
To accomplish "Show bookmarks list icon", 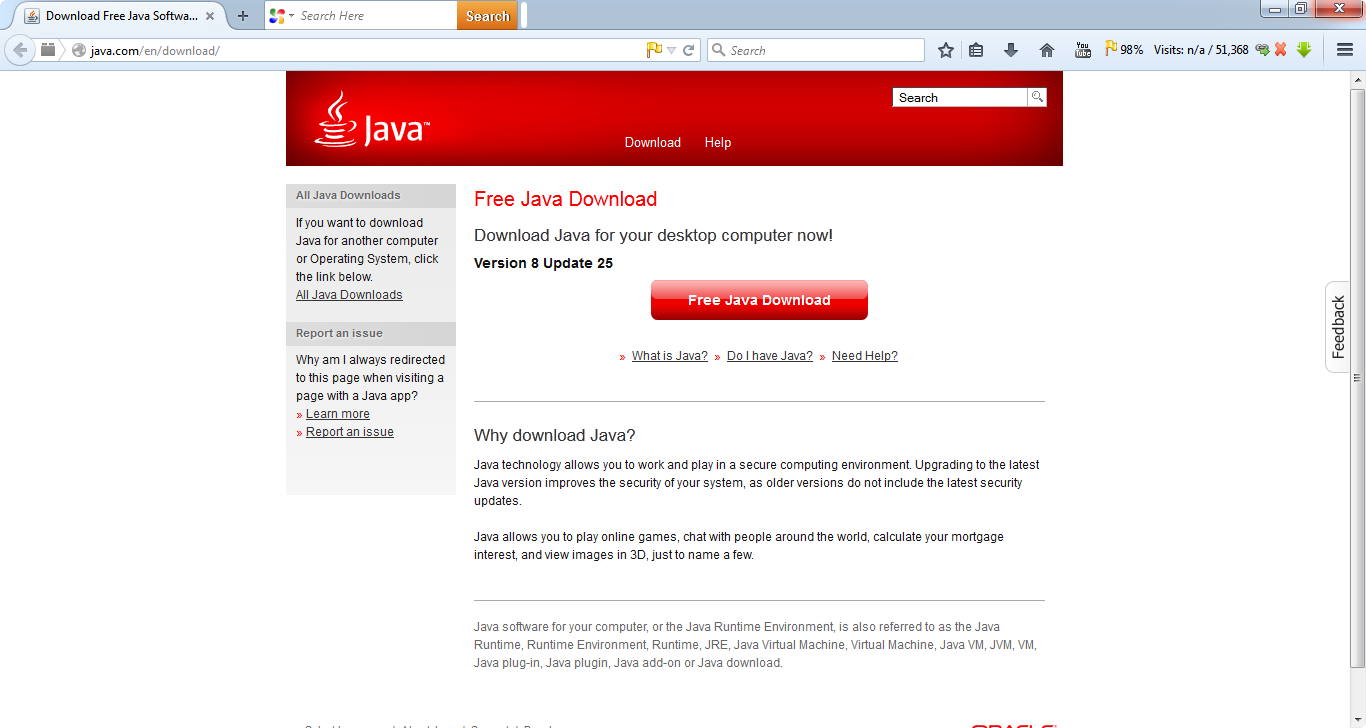I will 977,50.
